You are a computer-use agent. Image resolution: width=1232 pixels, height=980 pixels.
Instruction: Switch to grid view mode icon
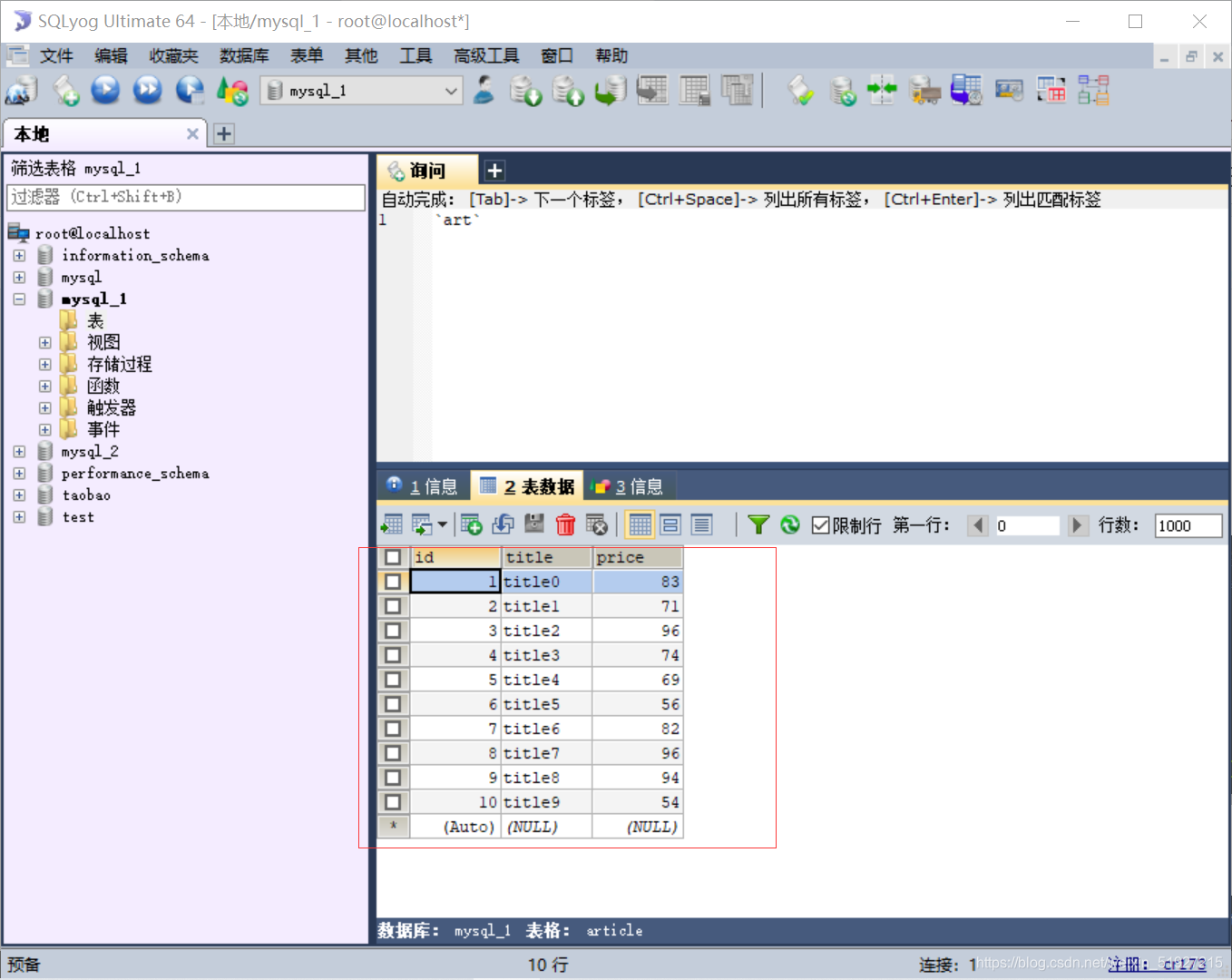(640, 524)
